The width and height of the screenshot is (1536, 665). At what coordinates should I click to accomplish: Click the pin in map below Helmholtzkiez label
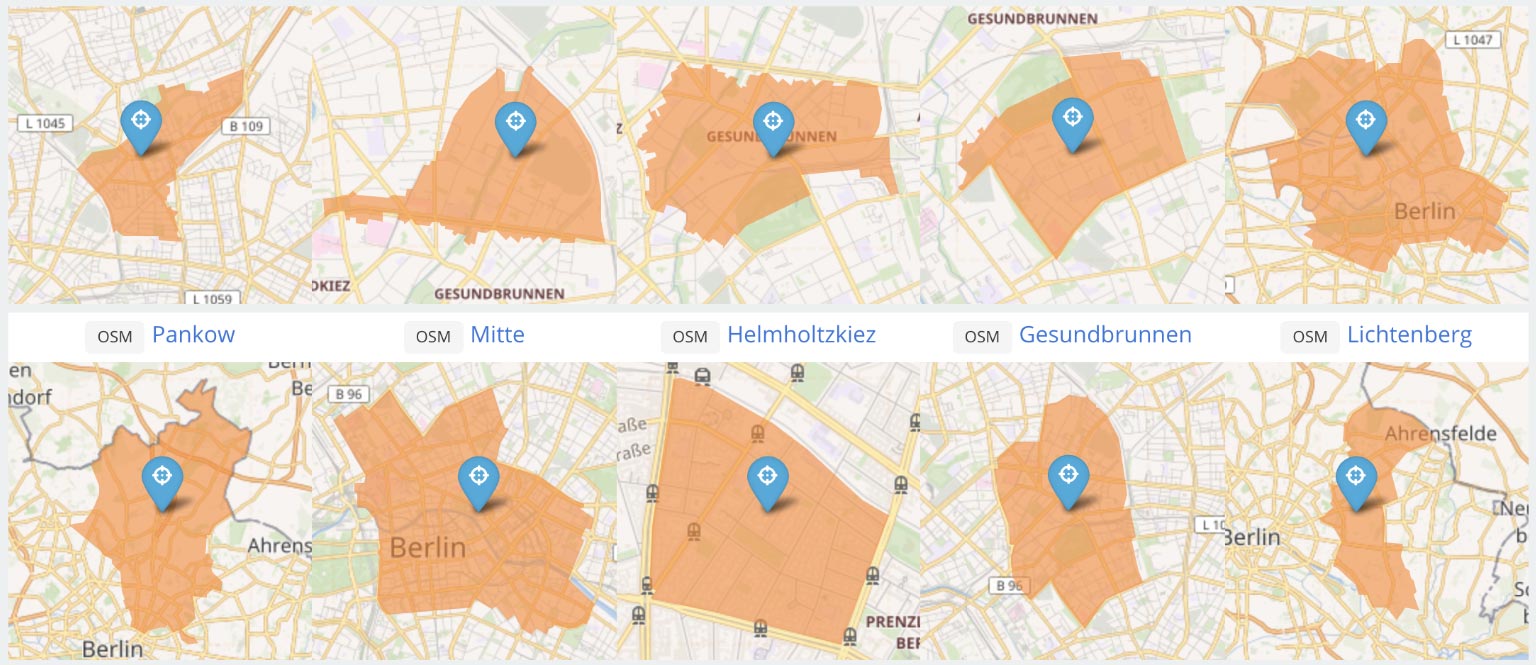(768, 480)
